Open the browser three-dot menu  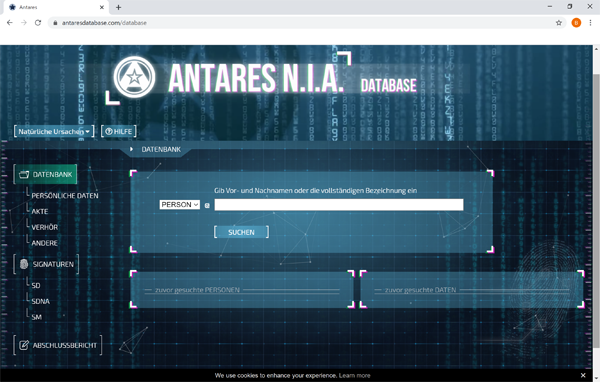[x=590, y=23]
